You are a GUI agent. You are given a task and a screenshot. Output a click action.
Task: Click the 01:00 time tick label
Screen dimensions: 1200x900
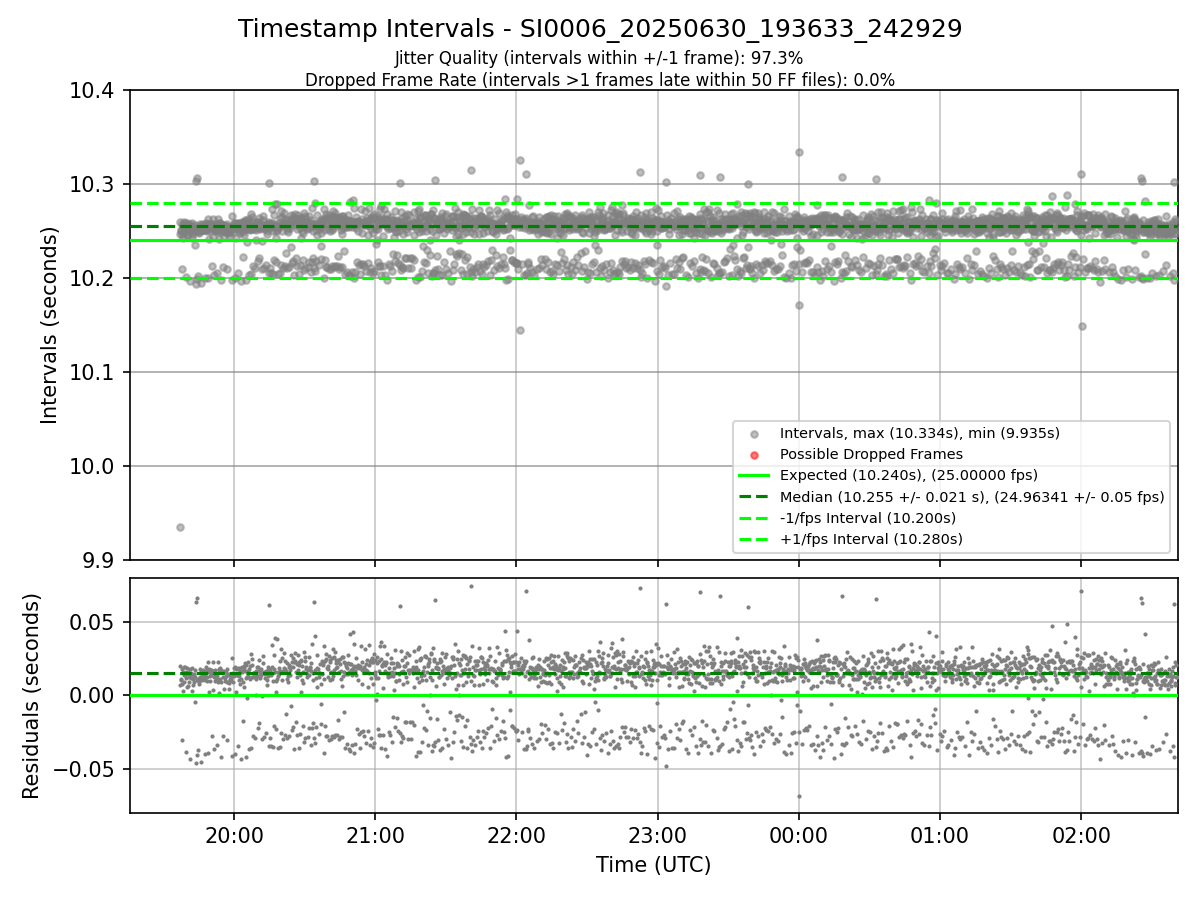940,837
